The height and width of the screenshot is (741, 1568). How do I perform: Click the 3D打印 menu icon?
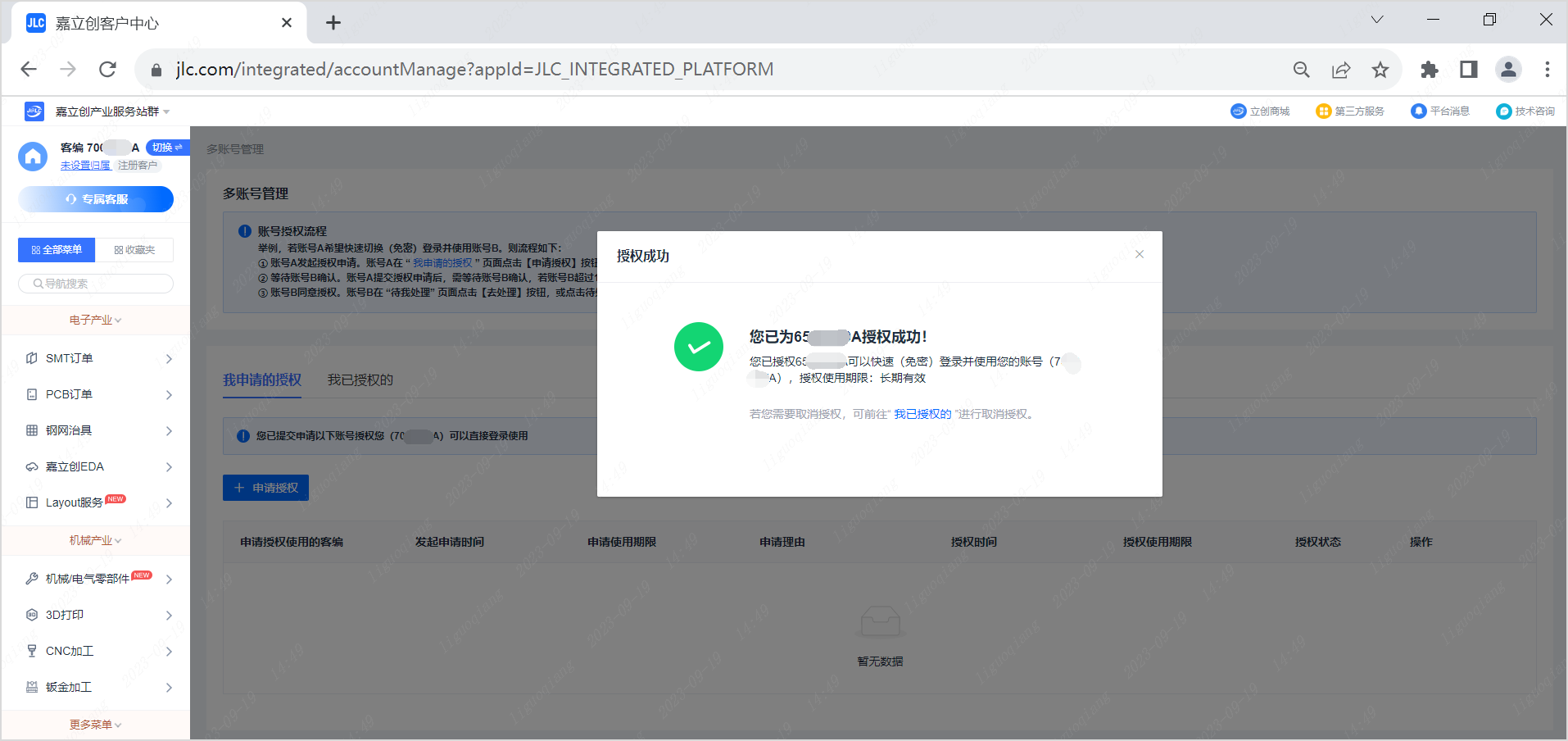coord(32,615)
